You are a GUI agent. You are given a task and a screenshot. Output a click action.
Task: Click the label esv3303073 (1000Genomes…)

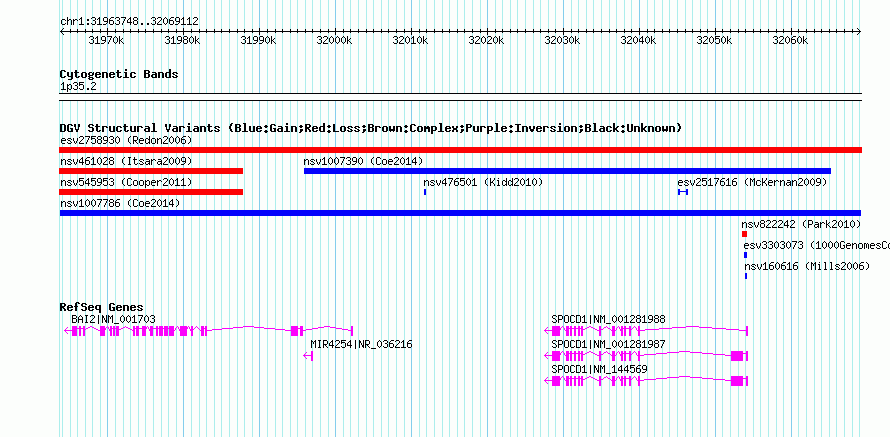[817, 245]
